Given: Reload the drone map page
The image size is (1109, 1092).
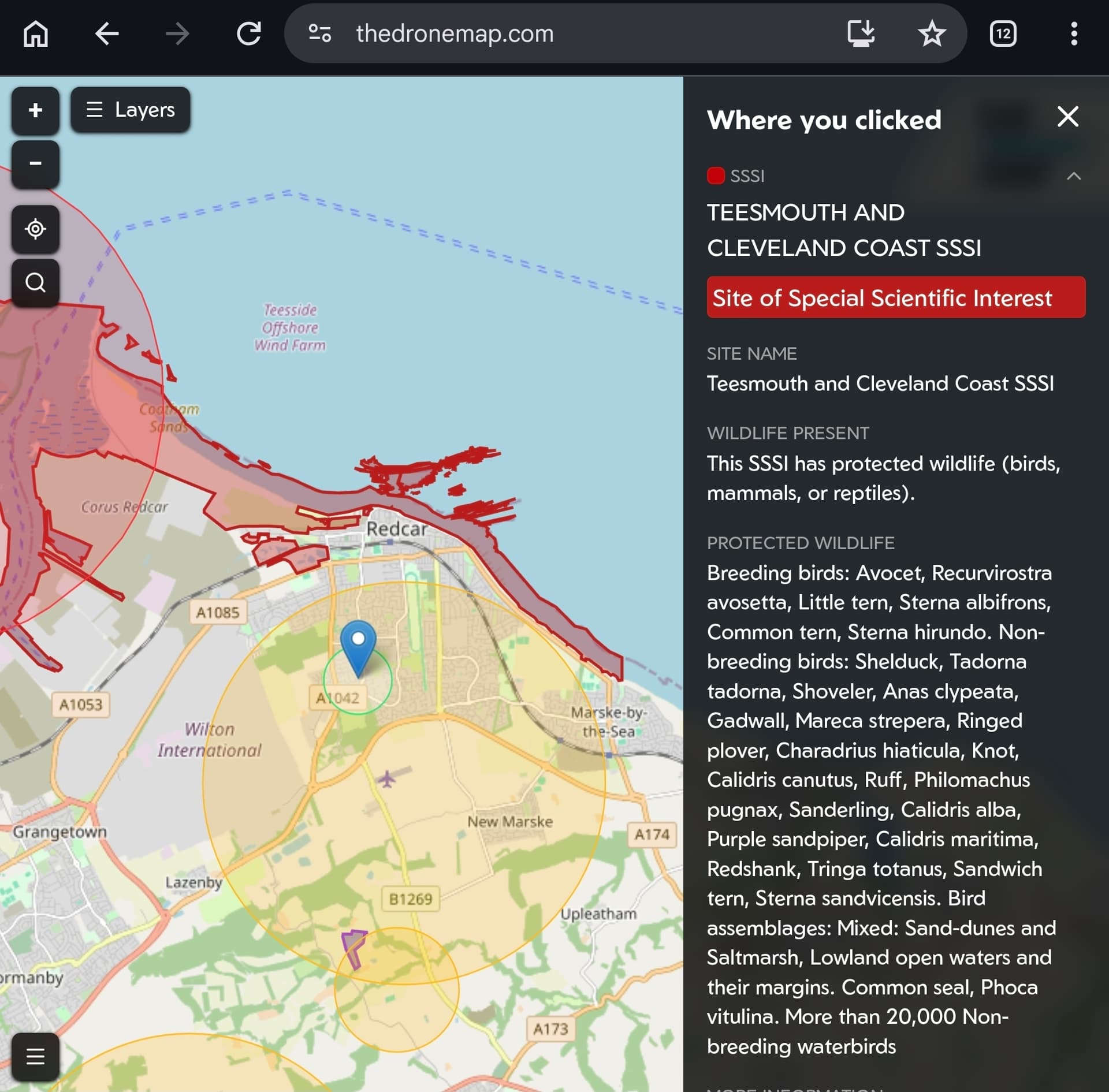Looking at the screenshot, I should click(249, 33).
